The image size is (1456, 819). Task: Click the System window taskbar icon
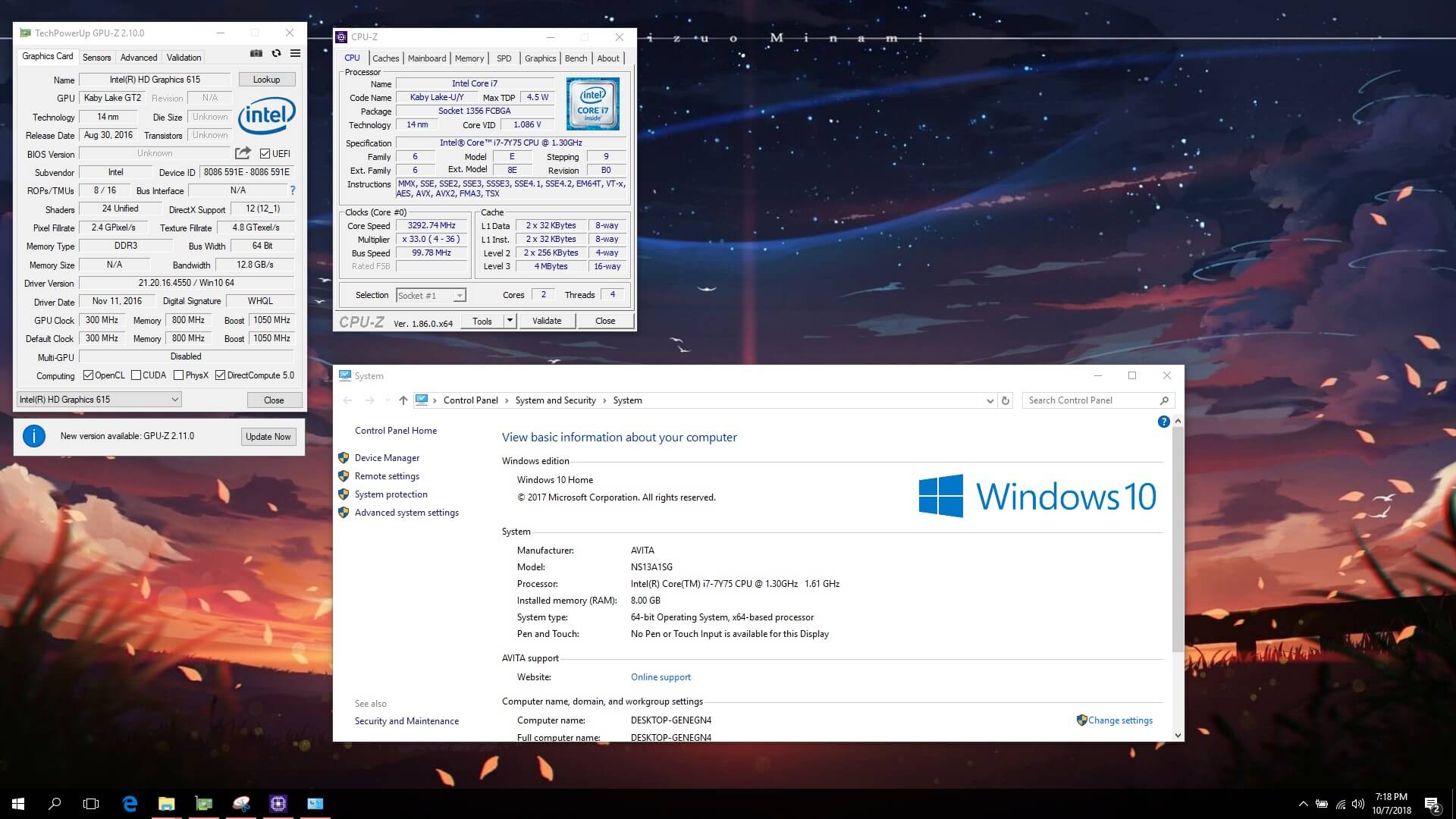pos(315,804)
